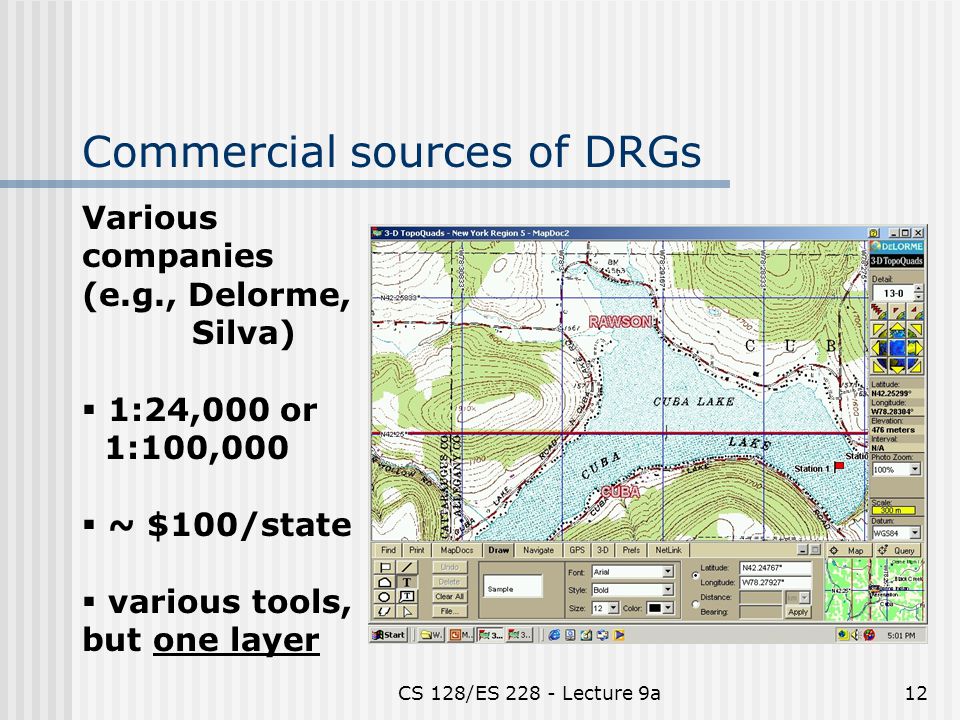The image size is (960, 720).
Task: Pan map northeast with diagonal arrow
Action: coord(915,331)
